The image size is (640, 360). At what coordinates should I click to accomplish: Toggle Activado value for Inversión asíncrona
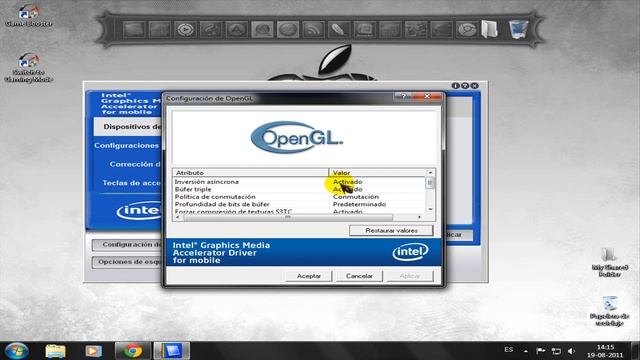[347, 182]
